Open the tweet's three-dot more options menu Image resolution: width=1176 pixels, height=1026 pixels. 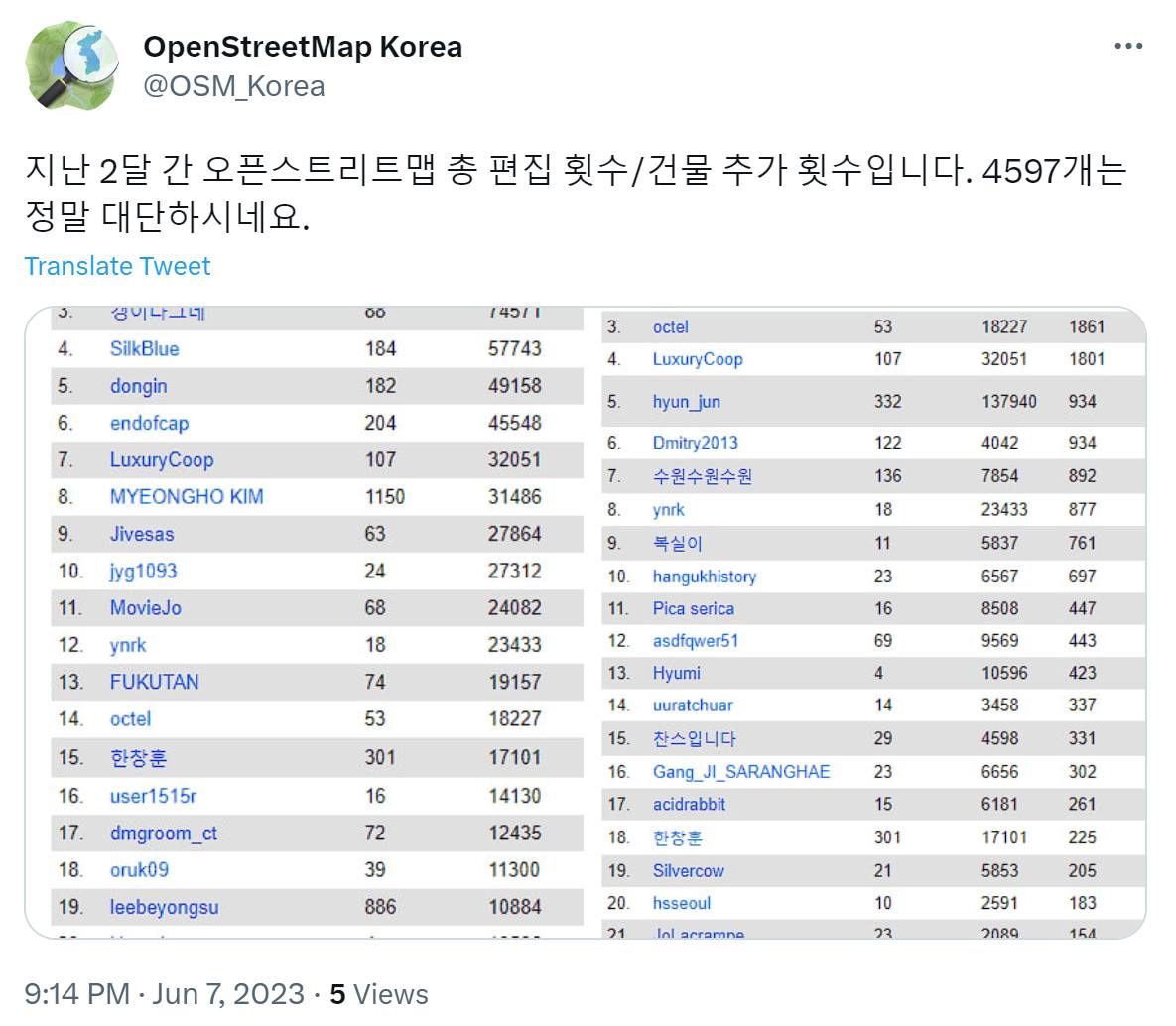pos(1128,47)
